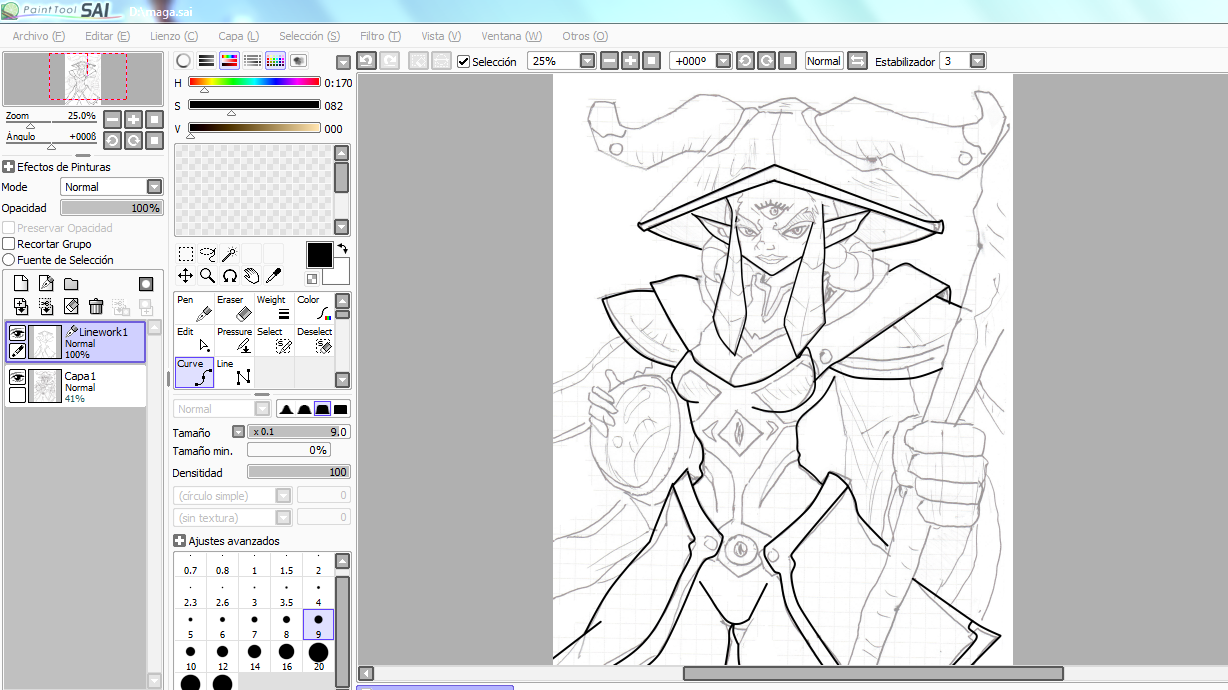
Task: Open the Lienzo menu
Action: point(174,36)
